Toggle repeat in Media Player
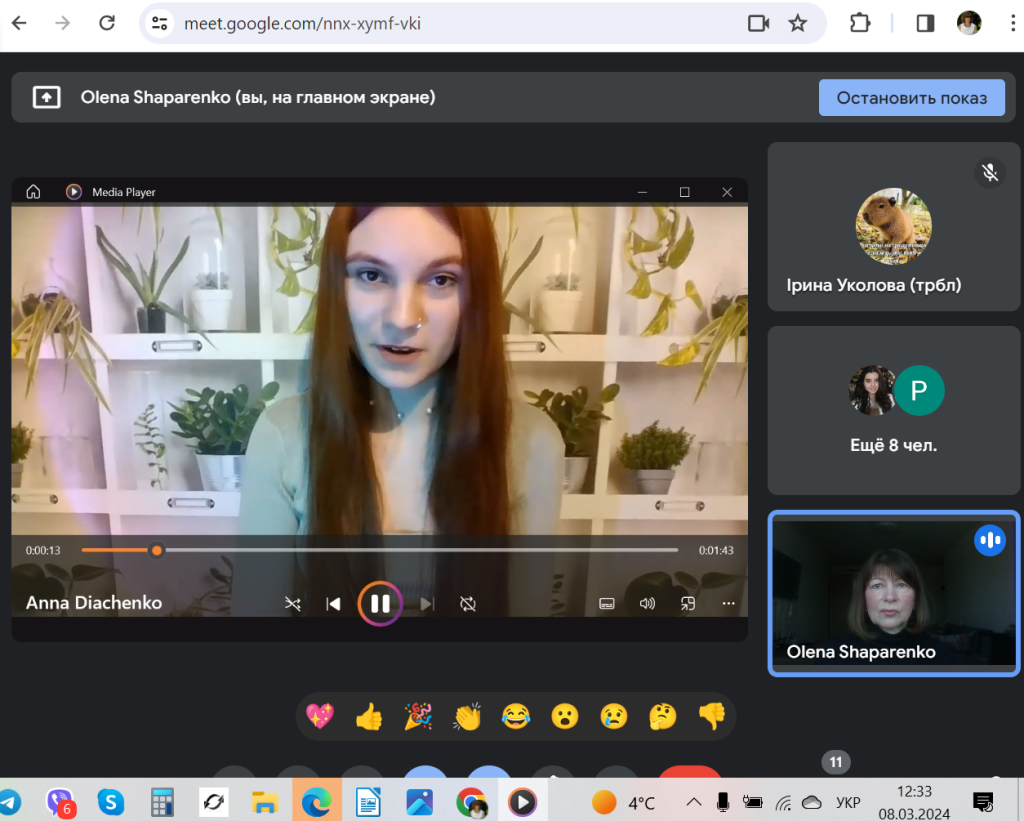 (468, 604)
